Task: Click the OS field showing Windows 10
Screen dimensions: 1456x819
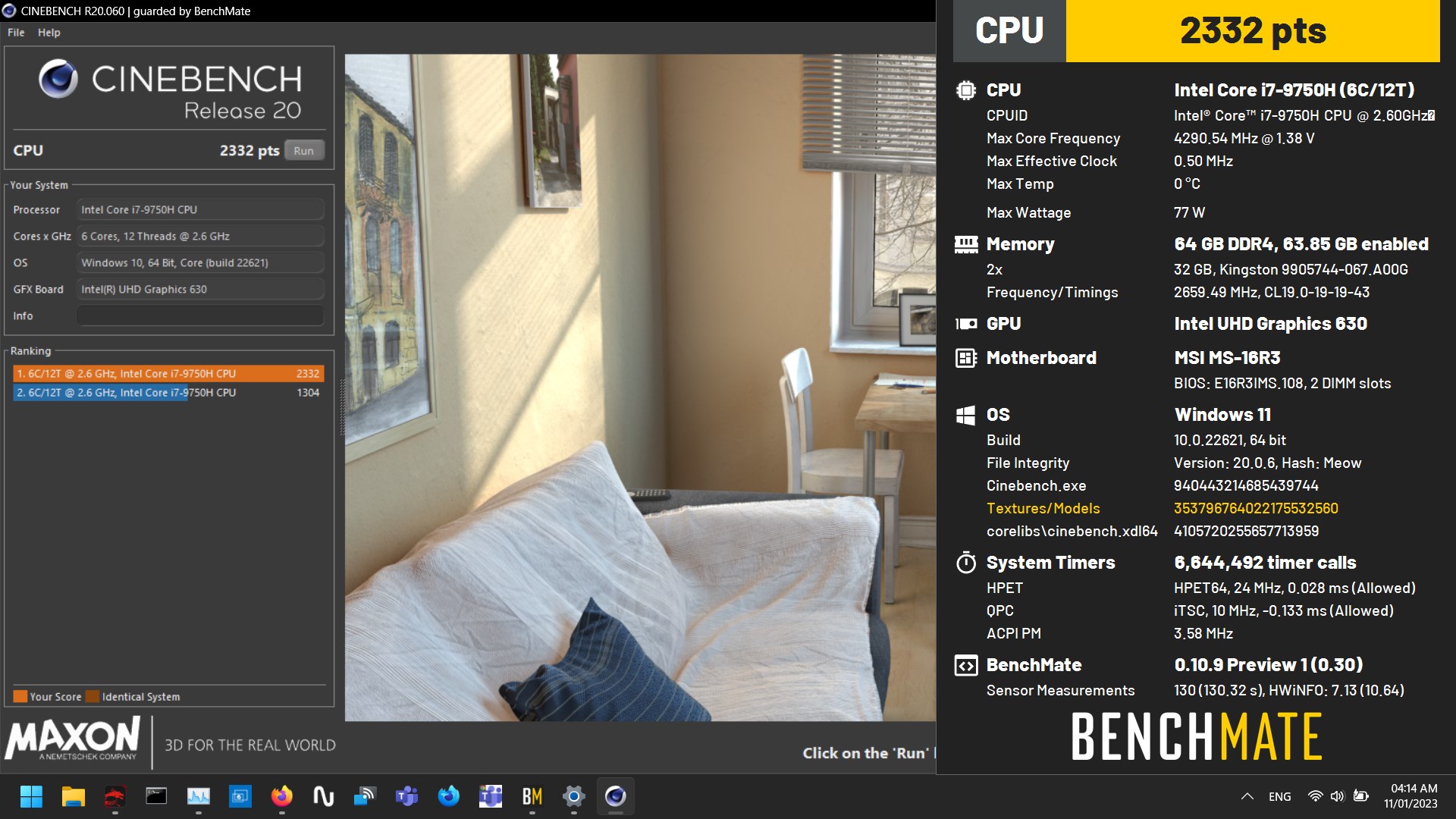Action: click(200, 262)
